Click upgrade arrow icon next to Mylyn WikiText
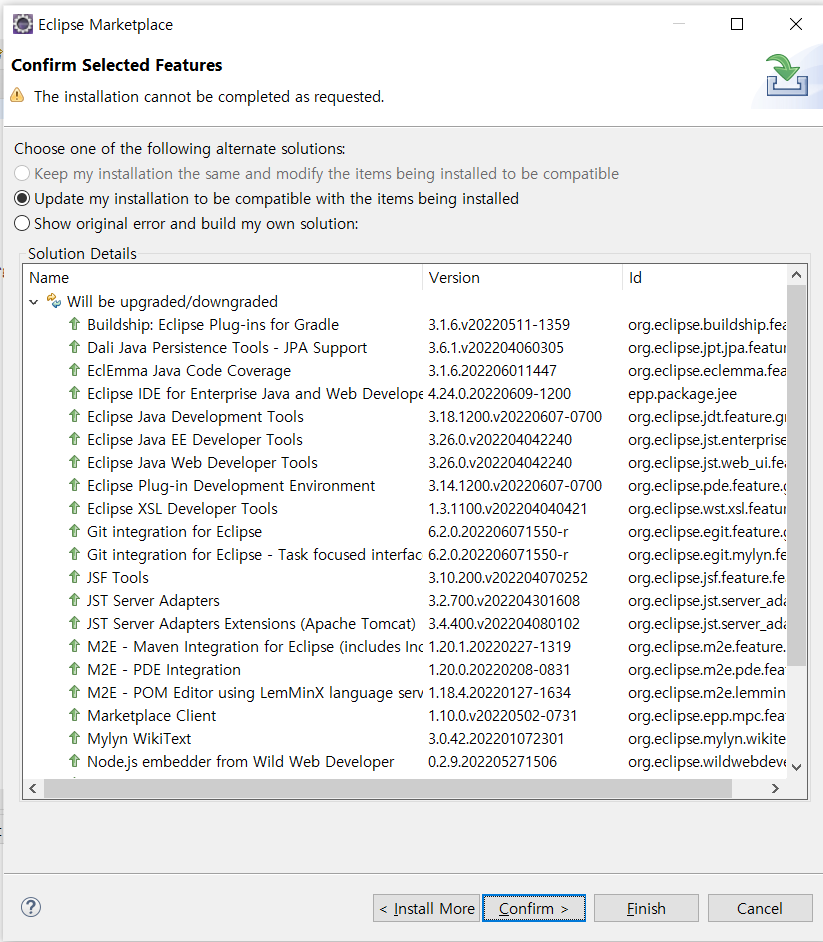 (74, 738)
